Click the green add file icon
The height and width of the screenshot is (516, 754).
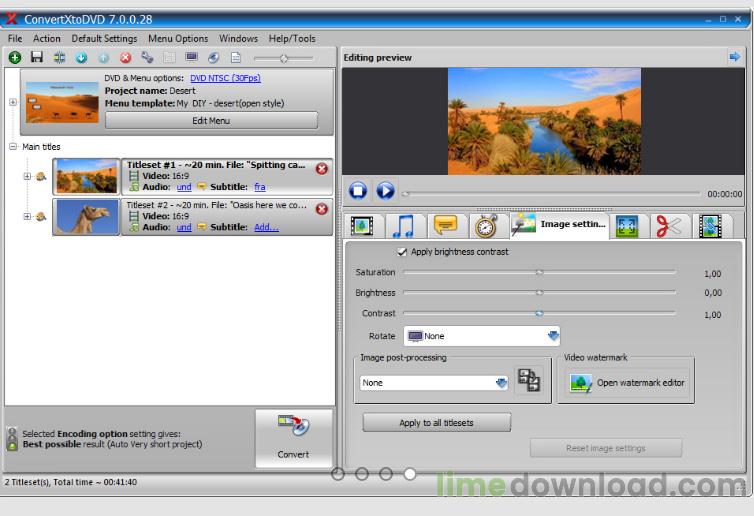click(x=15, y=58)
